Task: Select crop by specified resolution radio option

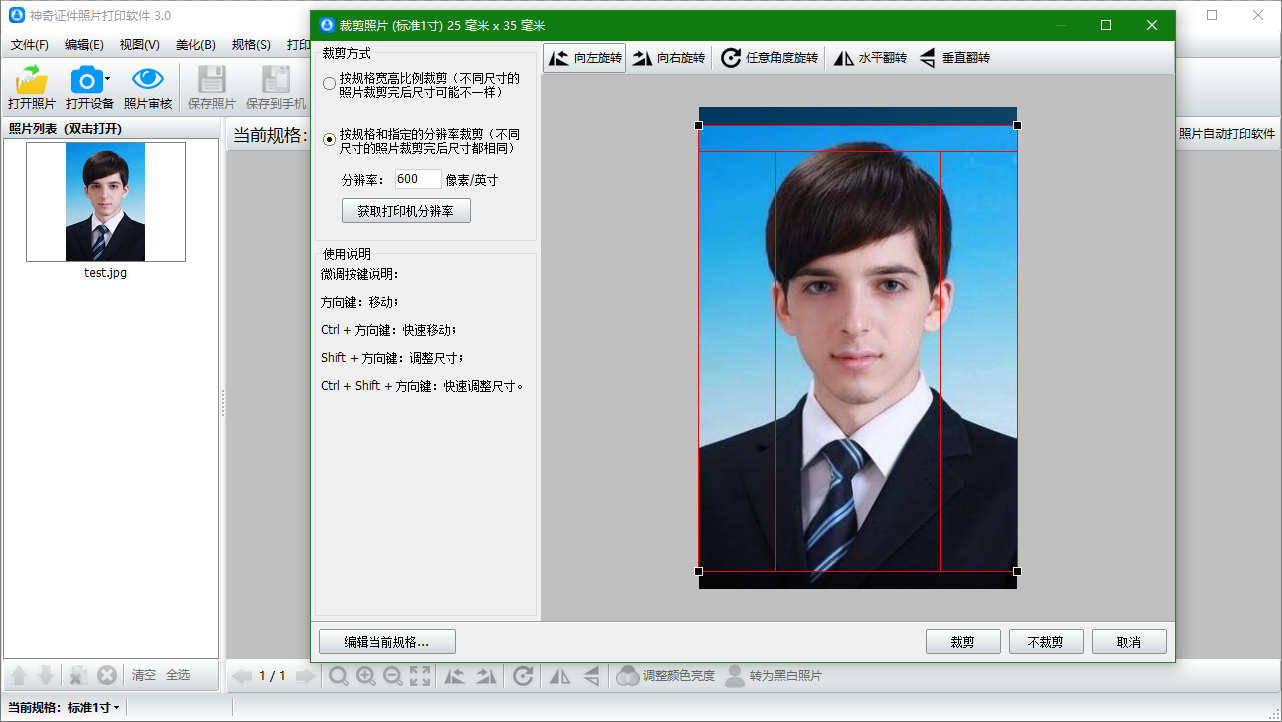Action: click(x=329, y=140)
